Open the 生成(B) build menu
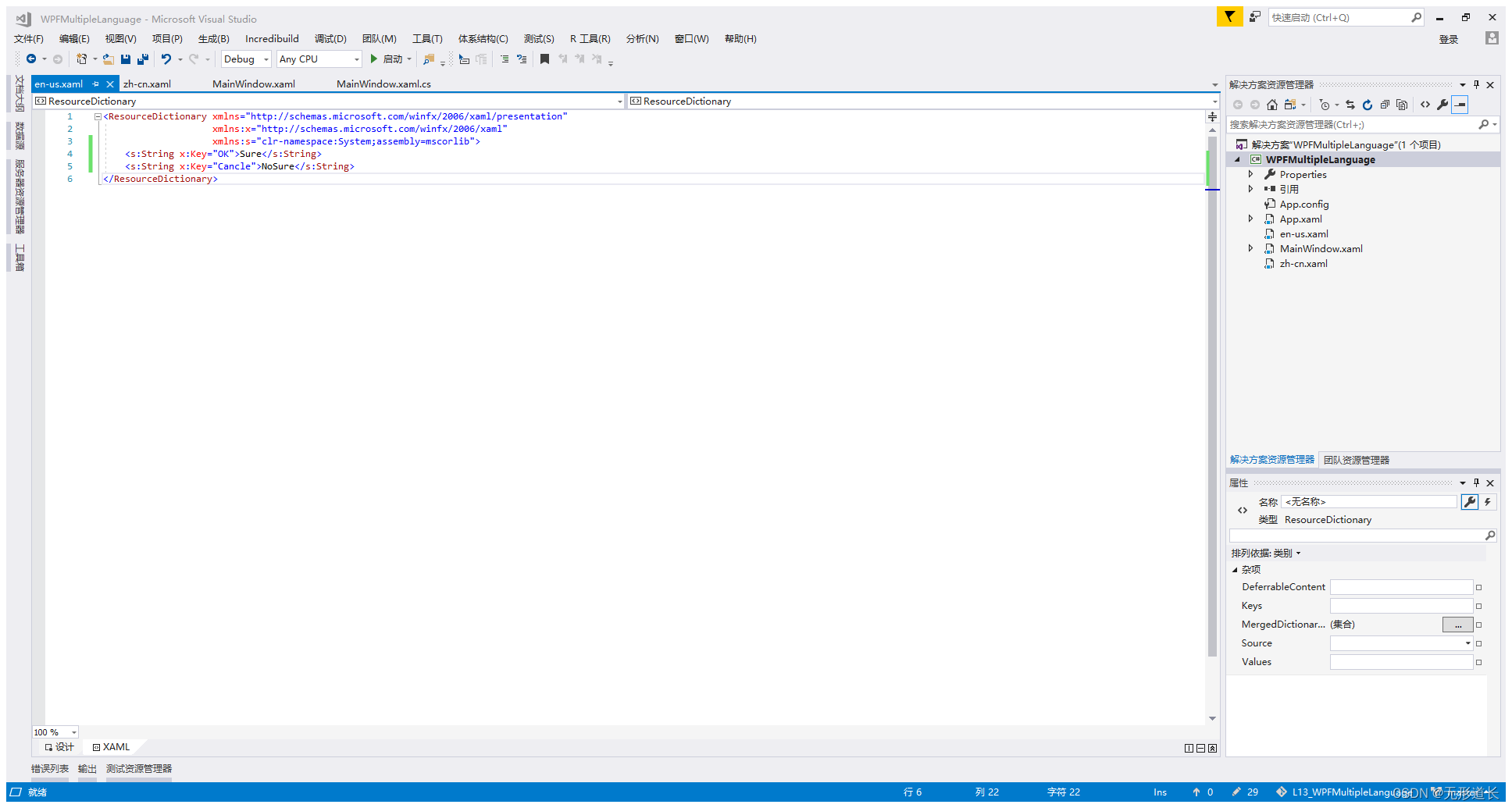Viewport: 1512px width, 808px height. [213, 38]
